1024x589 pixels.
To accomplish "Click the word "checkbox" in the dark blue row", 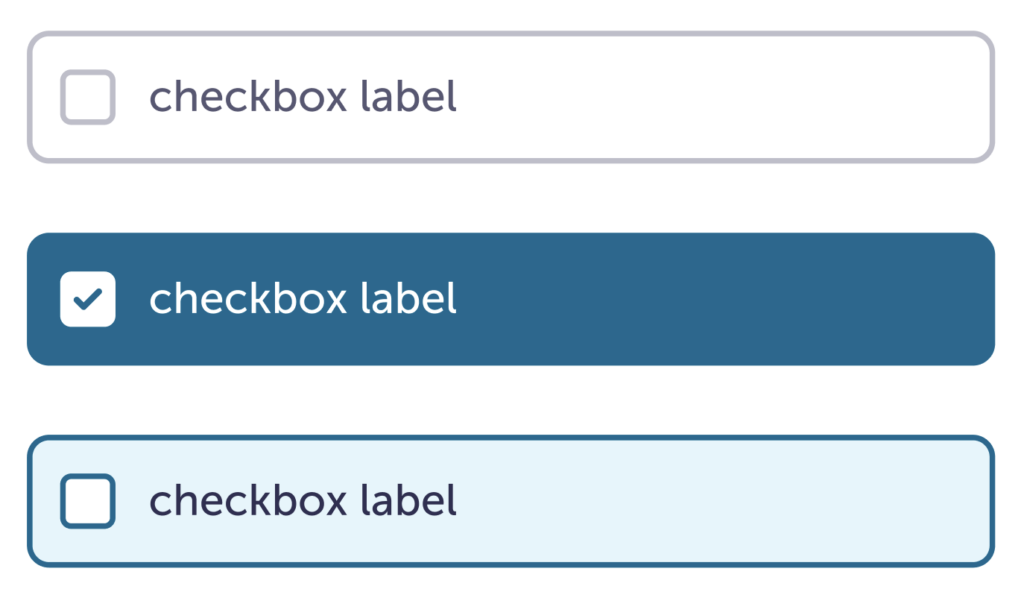I will pyautogui.click(x=248, y=299).
